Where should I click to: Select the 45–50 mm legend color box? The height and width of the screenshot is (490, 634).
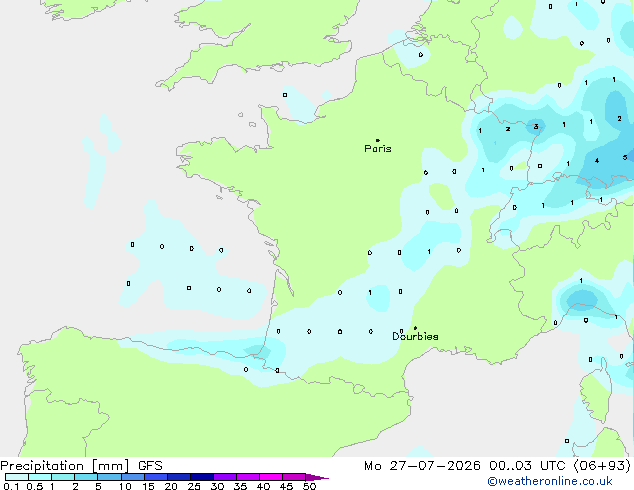(294, 477)
